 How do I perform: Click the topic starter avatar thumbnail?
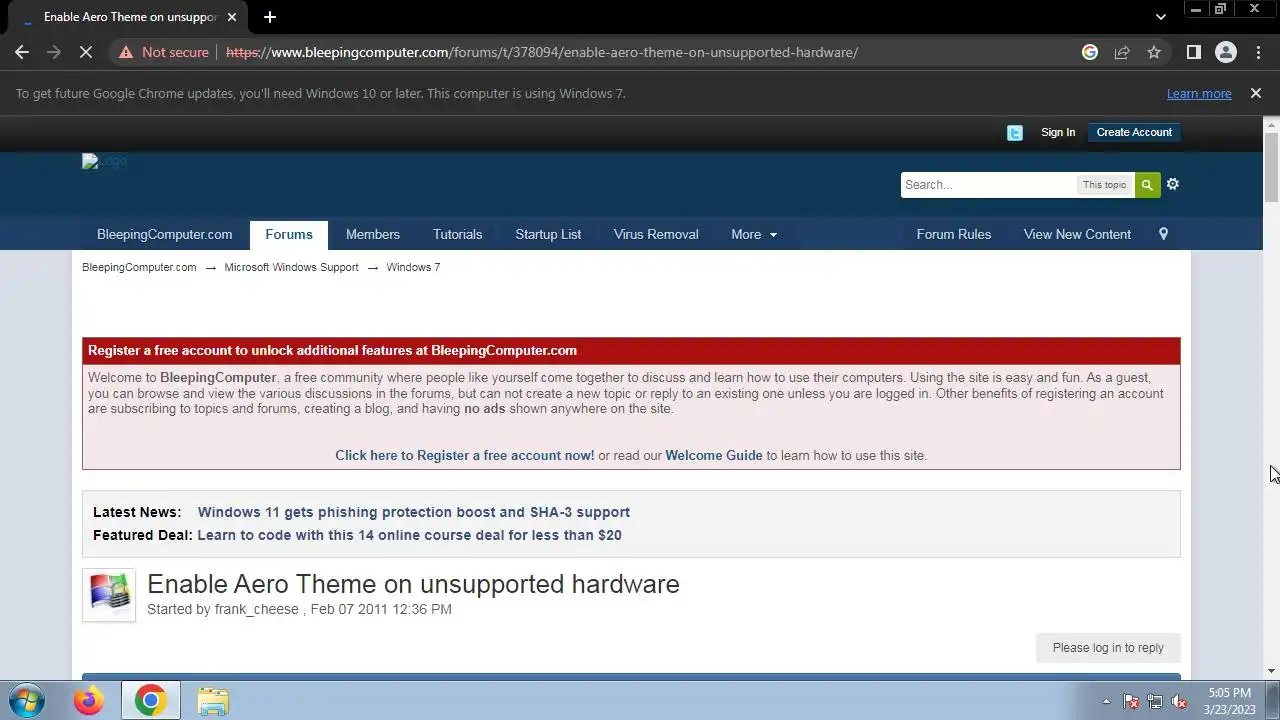point(109,595)
